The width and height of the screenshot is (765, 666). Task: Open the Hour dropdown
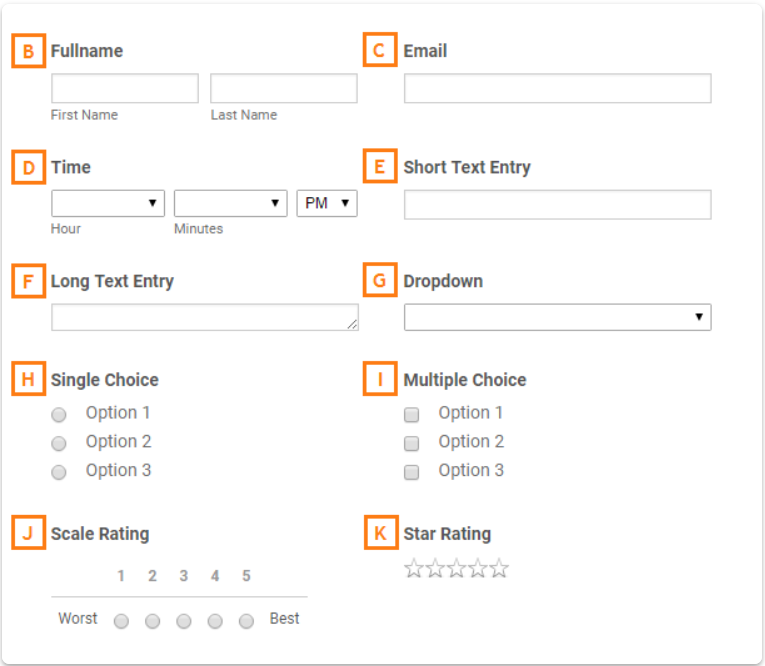click(x=108, y=203)
